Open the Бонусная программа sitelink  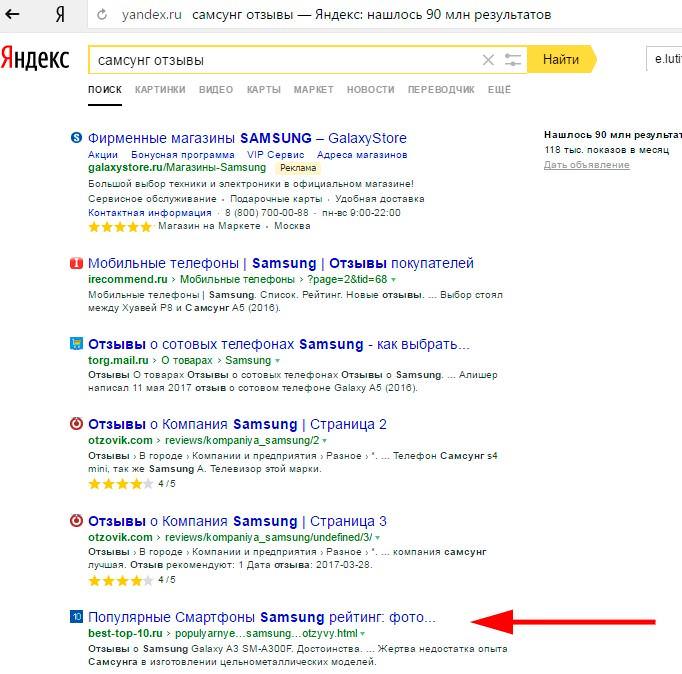[x=183, y=155]
